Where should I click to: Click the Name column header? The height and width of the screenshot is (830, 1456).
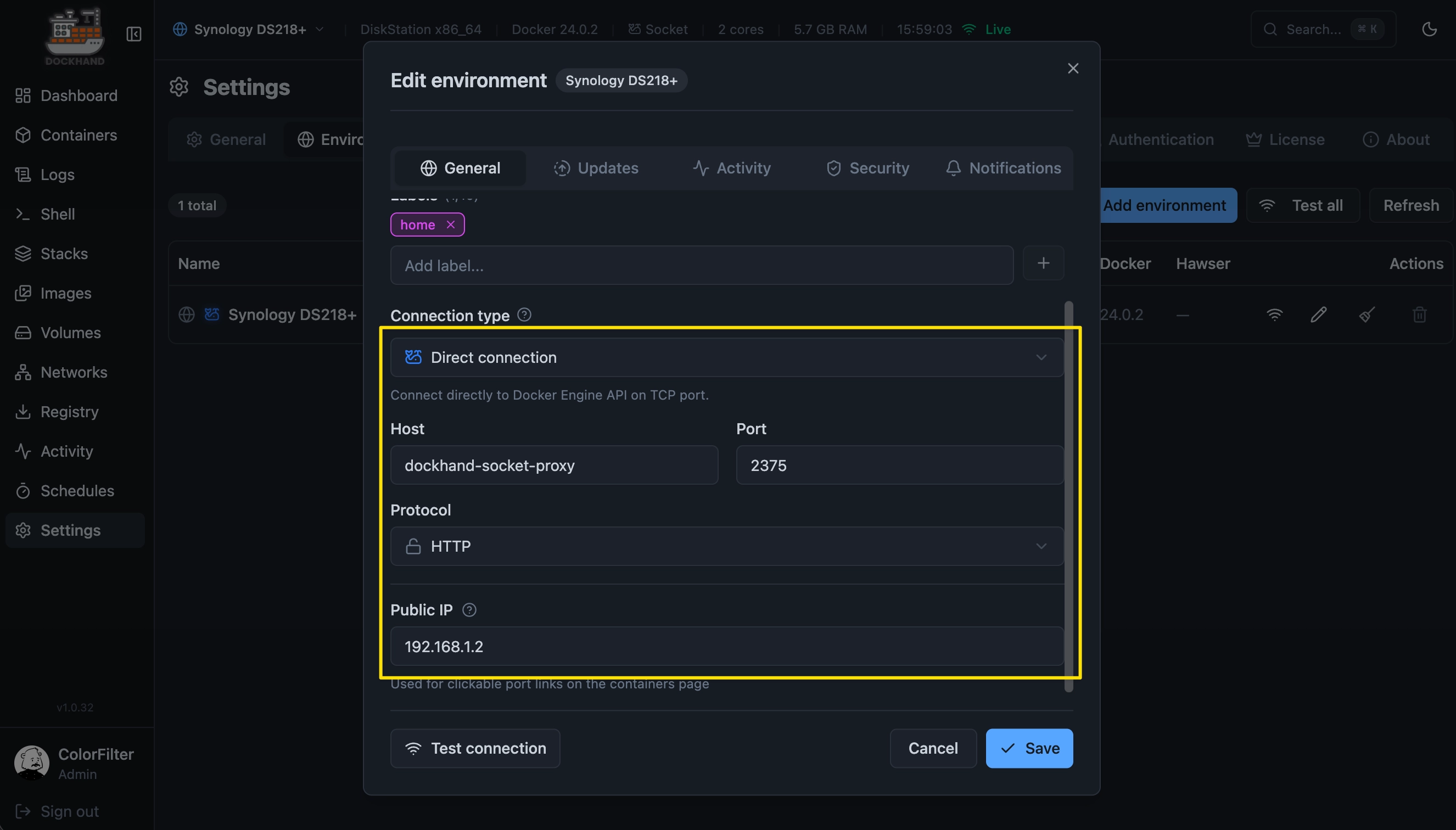click(199, 263)
